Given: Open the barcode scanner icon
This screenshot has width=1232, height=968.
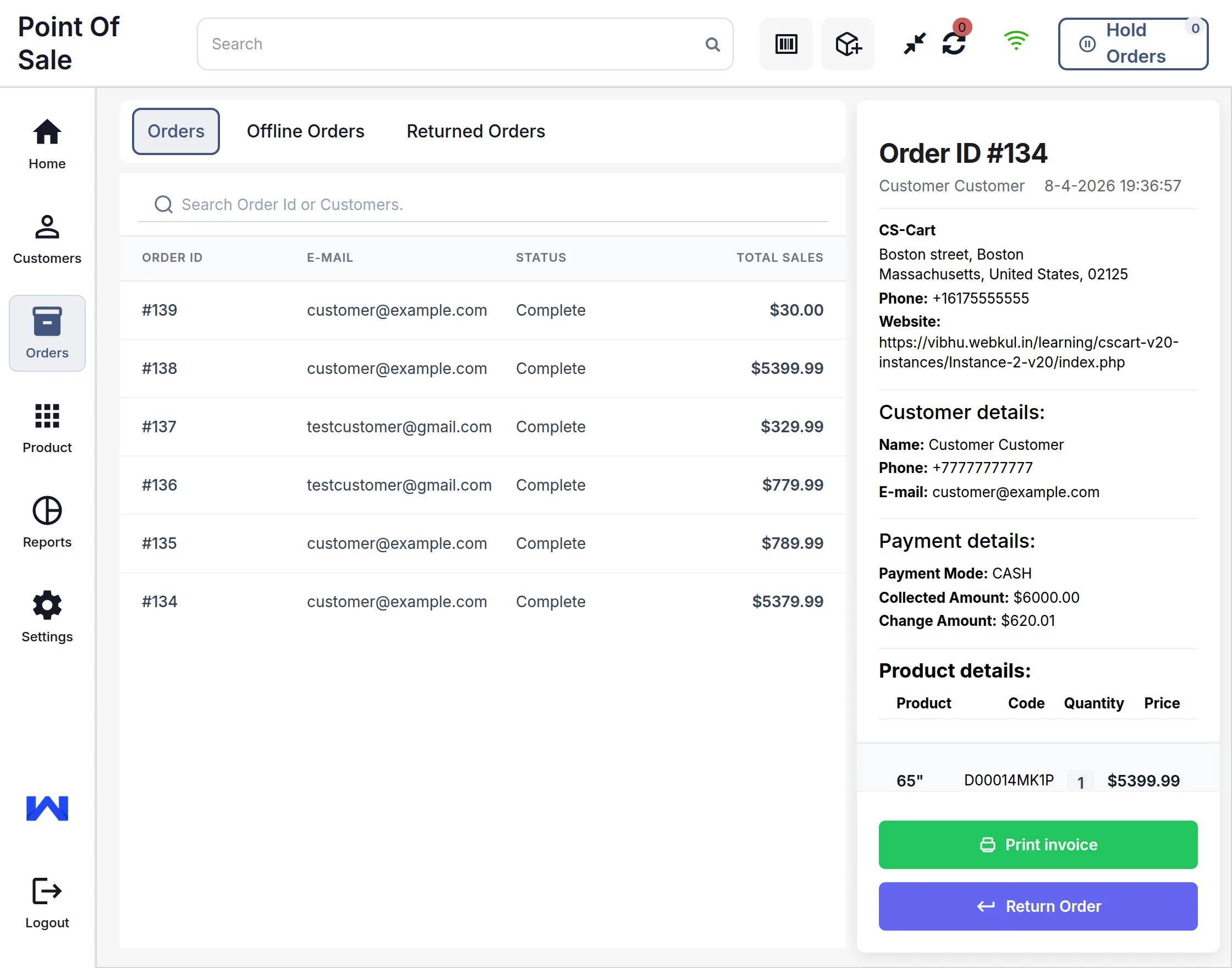Looking at the screenshot, I should coord(786,44).
